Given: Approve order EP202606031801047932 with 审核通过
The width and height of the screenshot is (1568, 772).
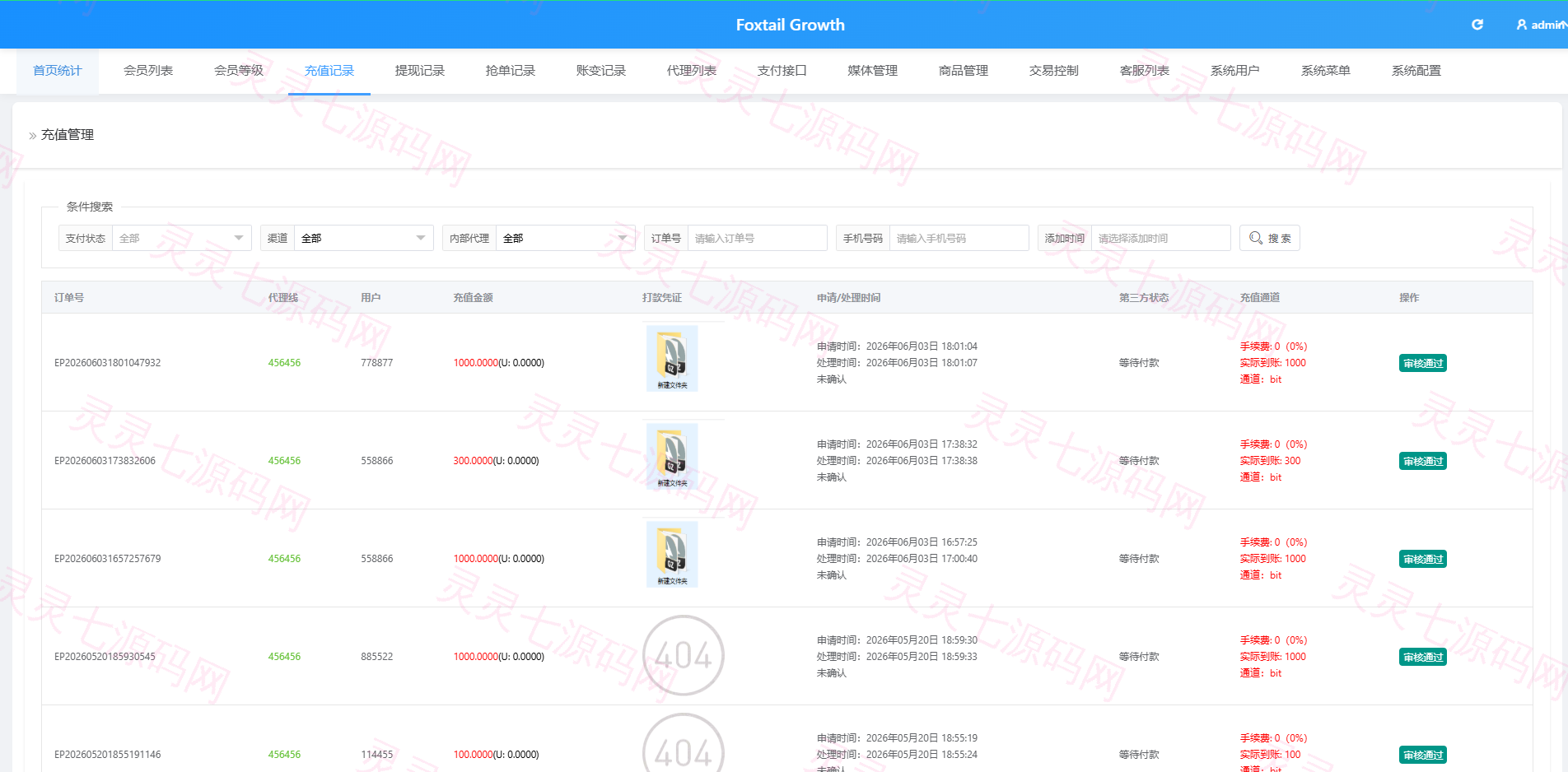Looking at the screenshot, I should (1423, 363).
